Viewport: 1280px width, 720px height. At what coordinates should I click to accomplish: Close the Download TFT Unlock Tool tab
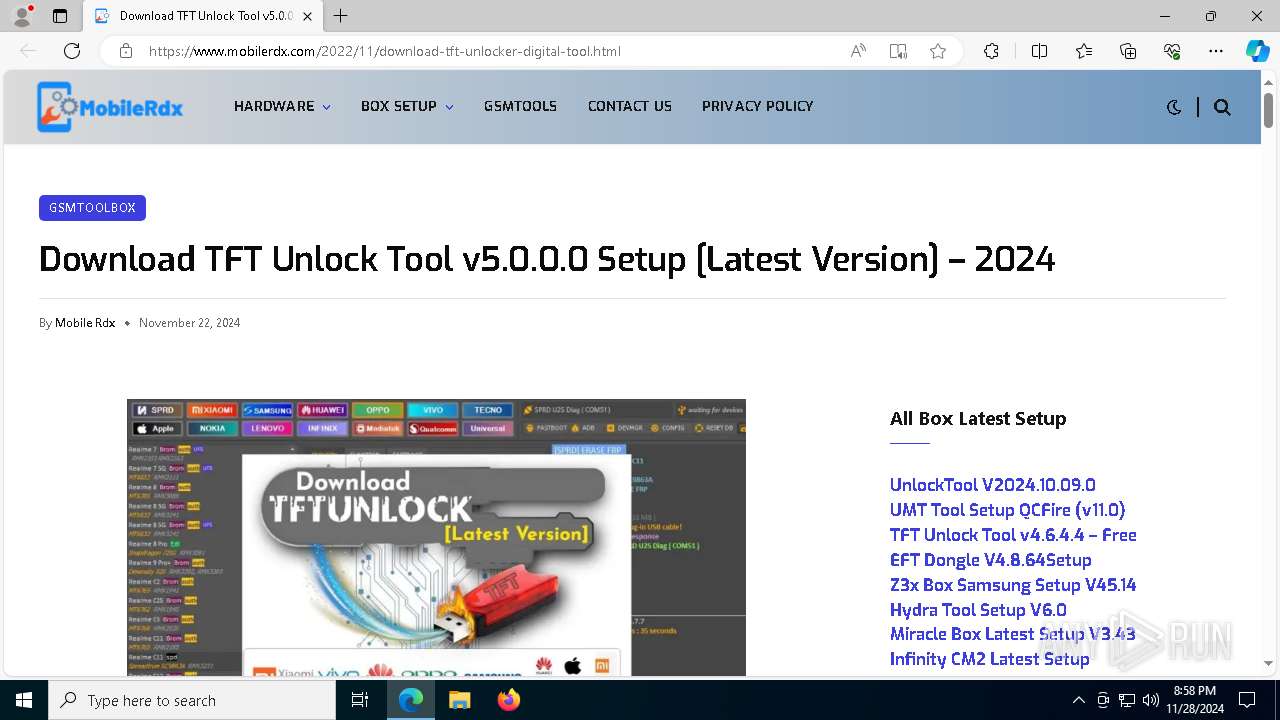tap(308, 16)
